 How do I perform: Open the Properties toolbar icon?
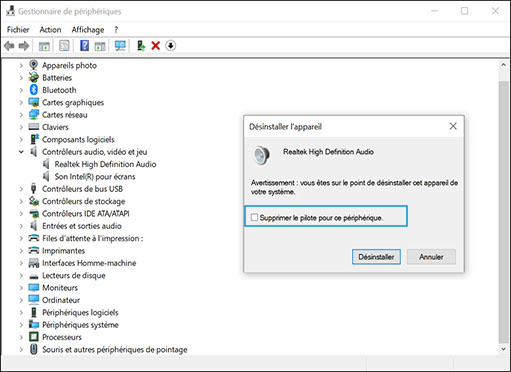pos(64,46)
